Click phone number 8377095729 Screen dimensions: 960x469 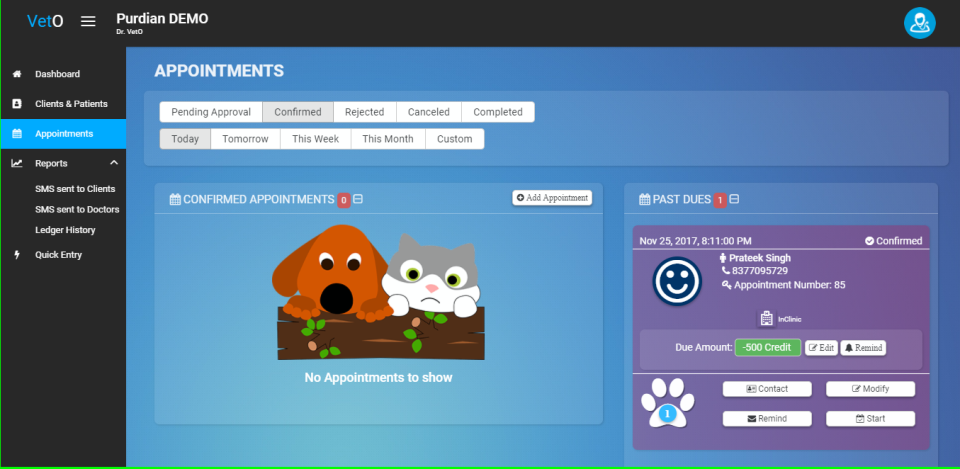click(x=760, y=271)
